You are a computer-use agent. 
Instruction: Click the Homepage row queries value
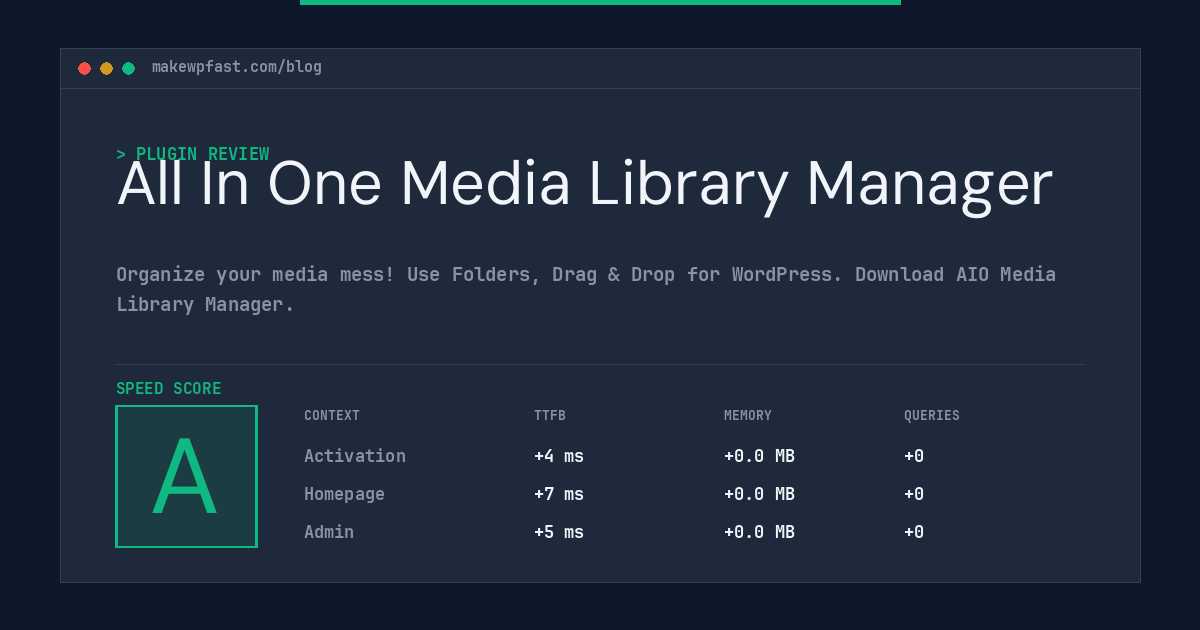pos(914,494)
